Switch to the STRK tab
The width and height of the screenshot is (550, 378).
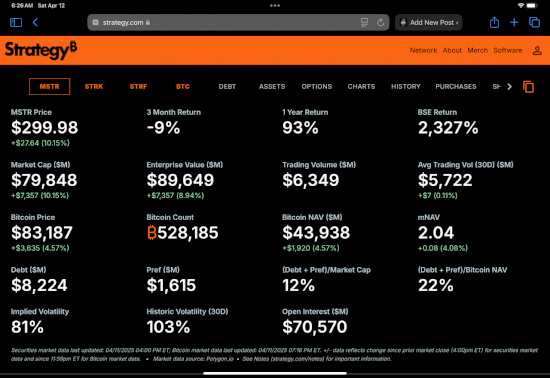click(94, 87)
